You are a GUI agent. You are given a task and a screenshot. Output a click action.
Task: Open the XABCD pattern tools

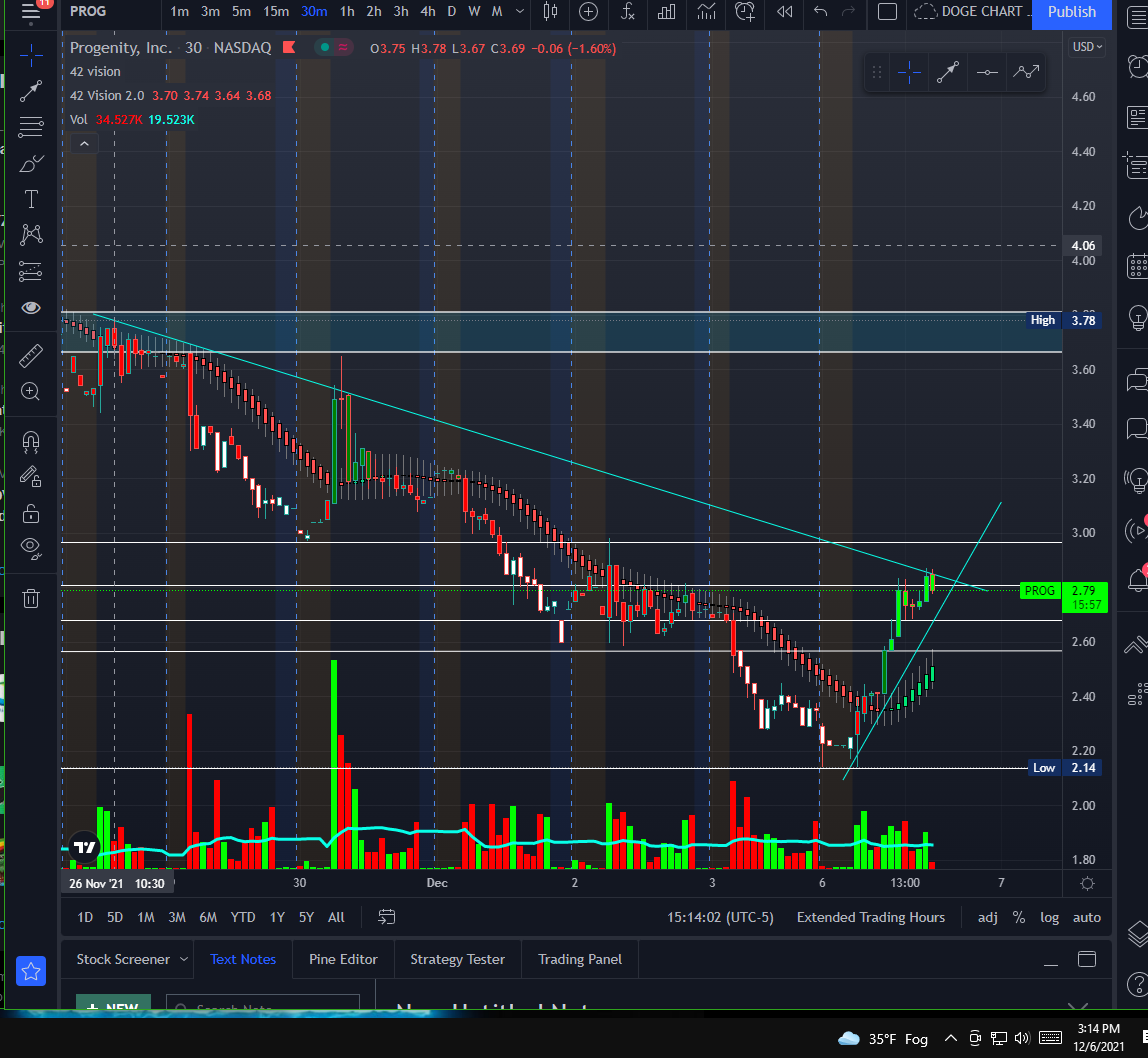pos(31,235)
